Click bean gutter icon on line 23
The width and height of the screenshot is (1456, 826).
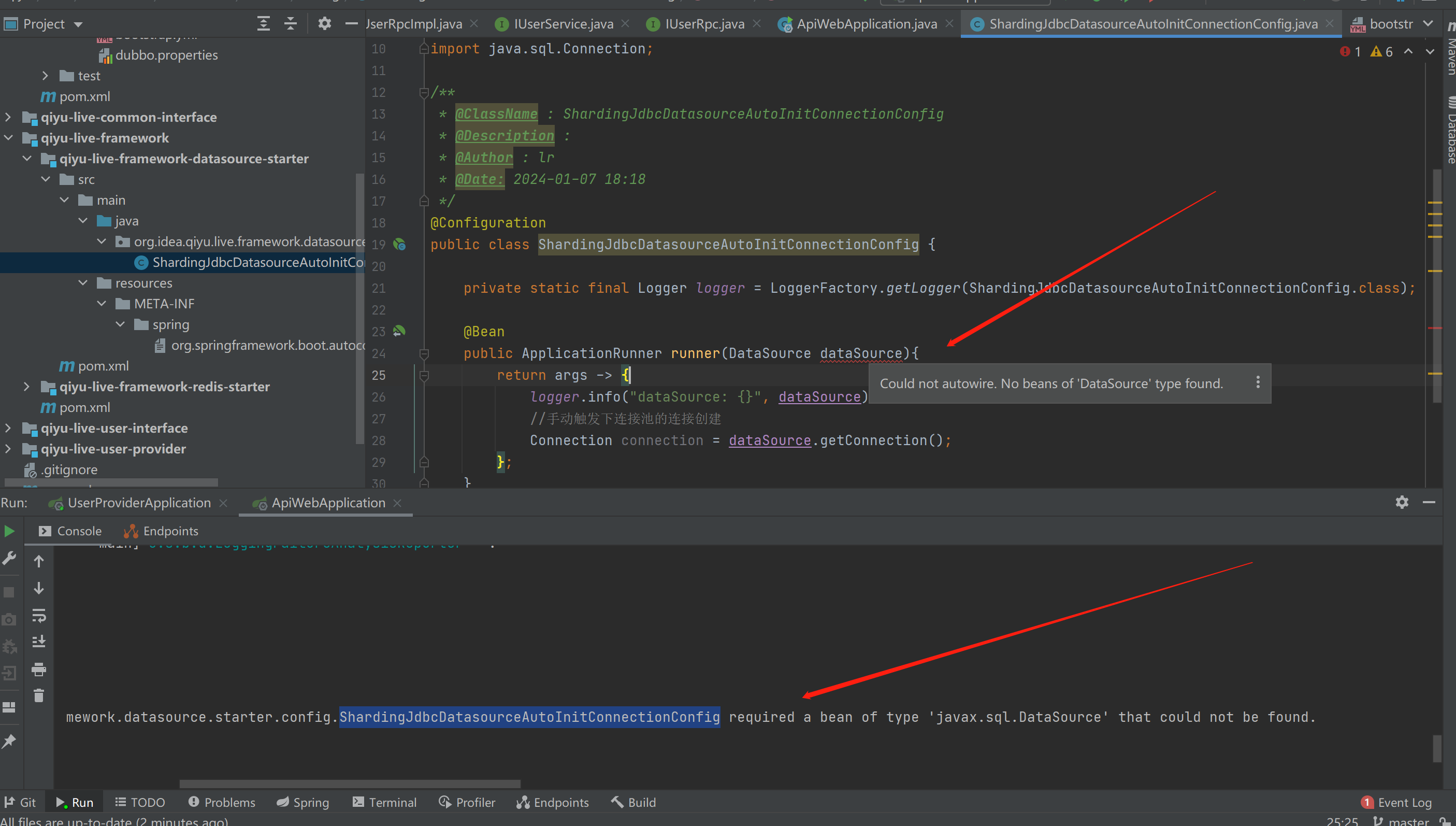pos(400,331)
